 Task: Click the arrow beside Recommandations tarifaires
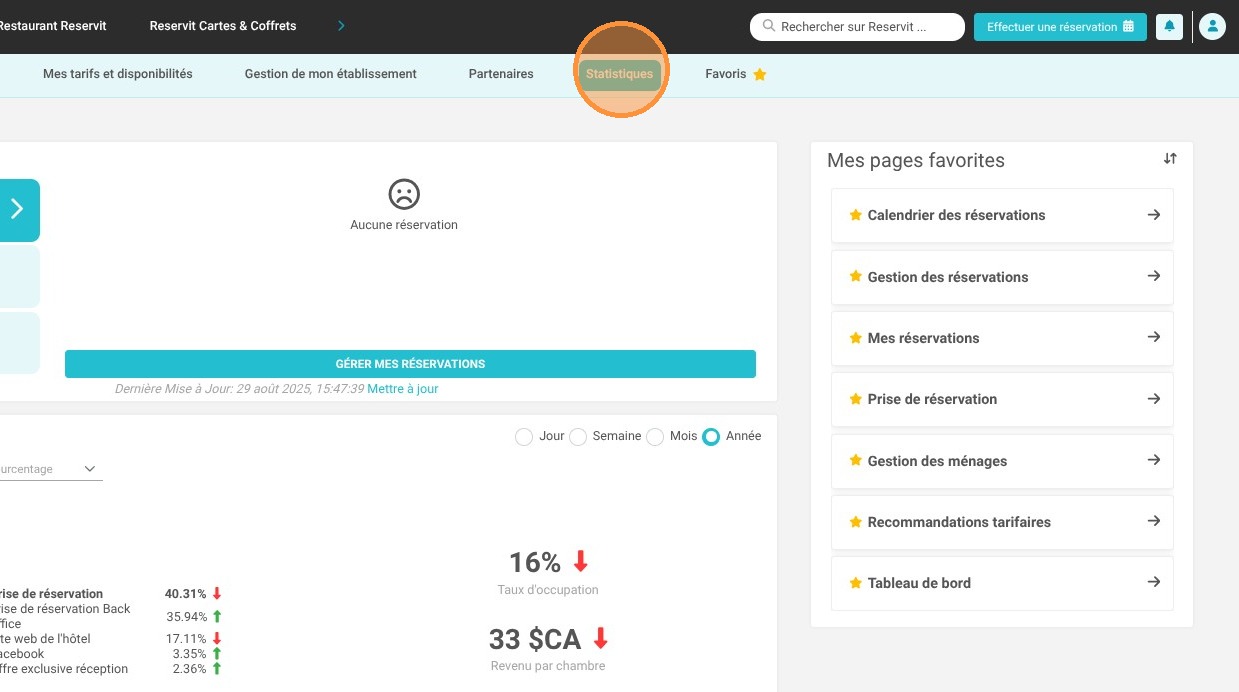[x=1154, y=521]
